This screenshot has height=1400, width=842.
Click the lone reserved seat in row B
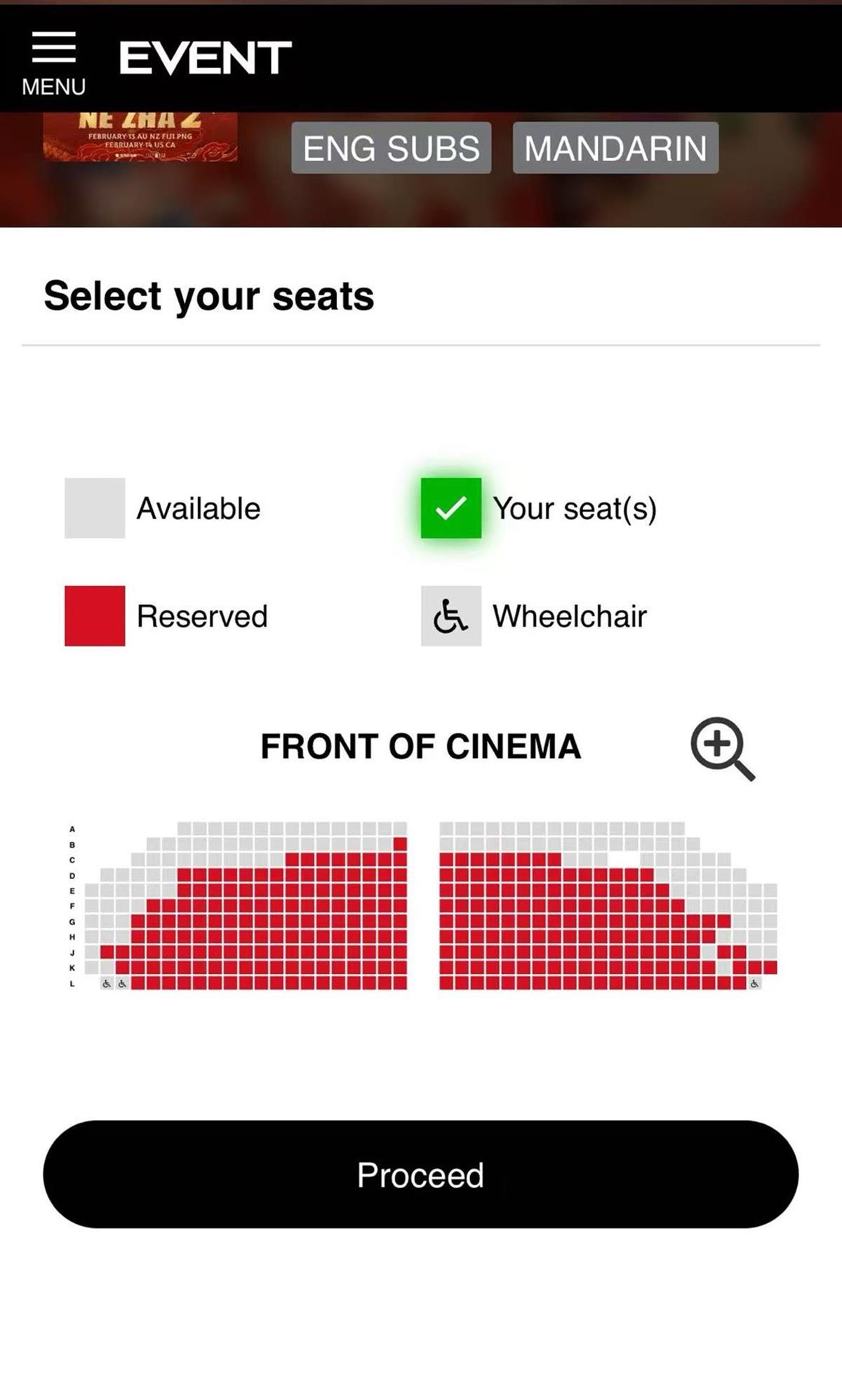[x=400, y=844]
